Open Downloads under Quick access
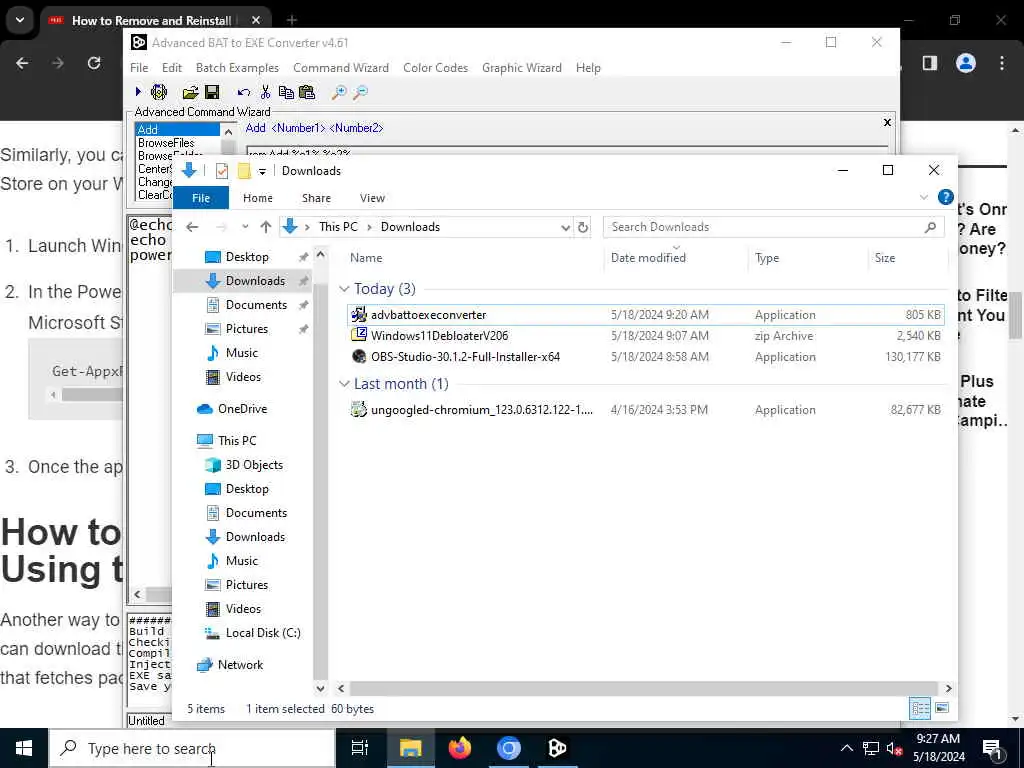Screen dimensions: 1024x768 [255, 281]
